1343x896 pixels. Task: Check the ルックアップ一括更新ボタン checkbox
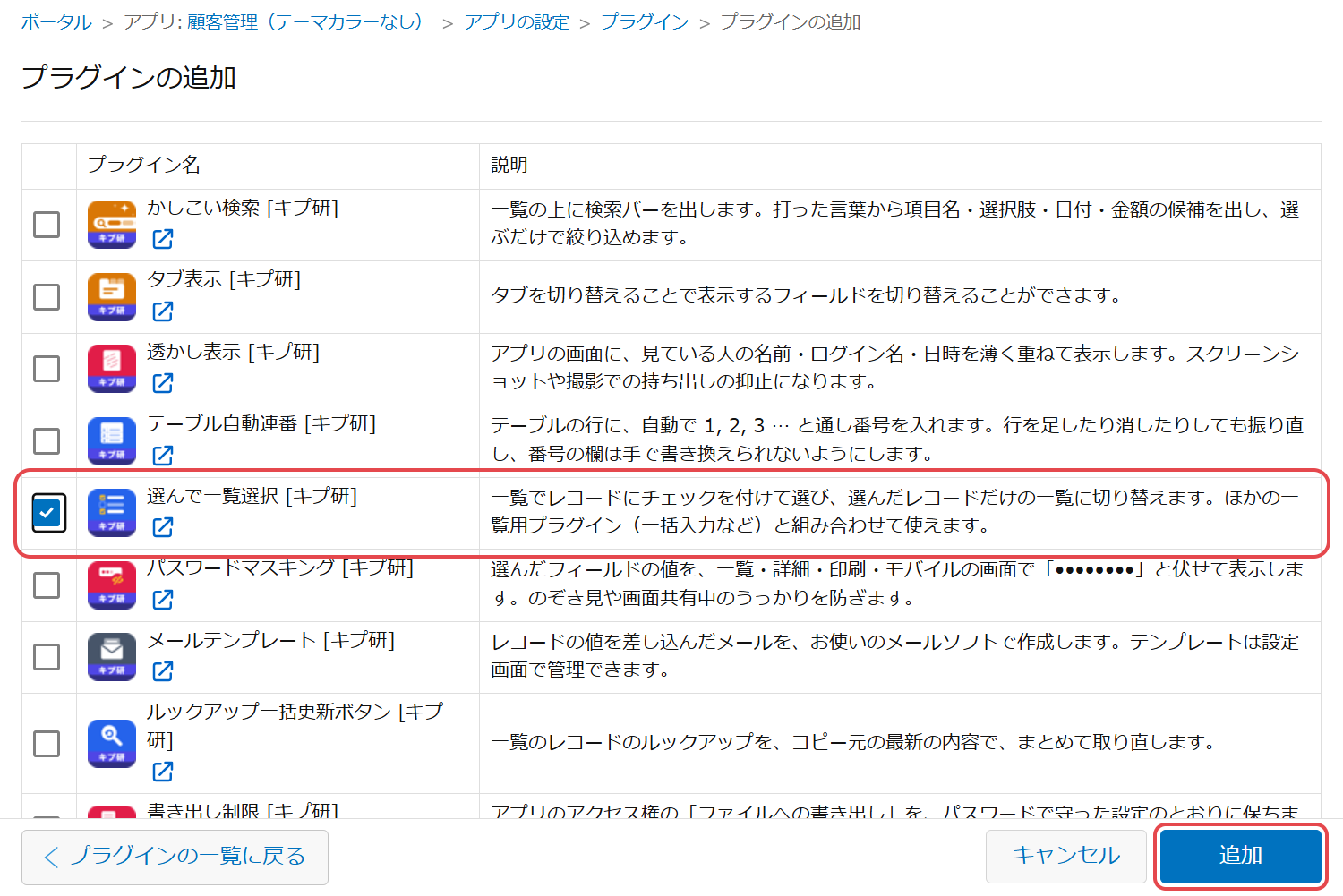47,744
